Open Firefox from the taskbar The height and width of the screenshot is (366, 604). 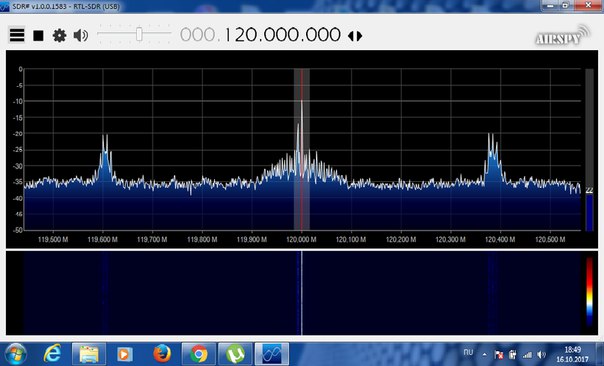[162, 354]
